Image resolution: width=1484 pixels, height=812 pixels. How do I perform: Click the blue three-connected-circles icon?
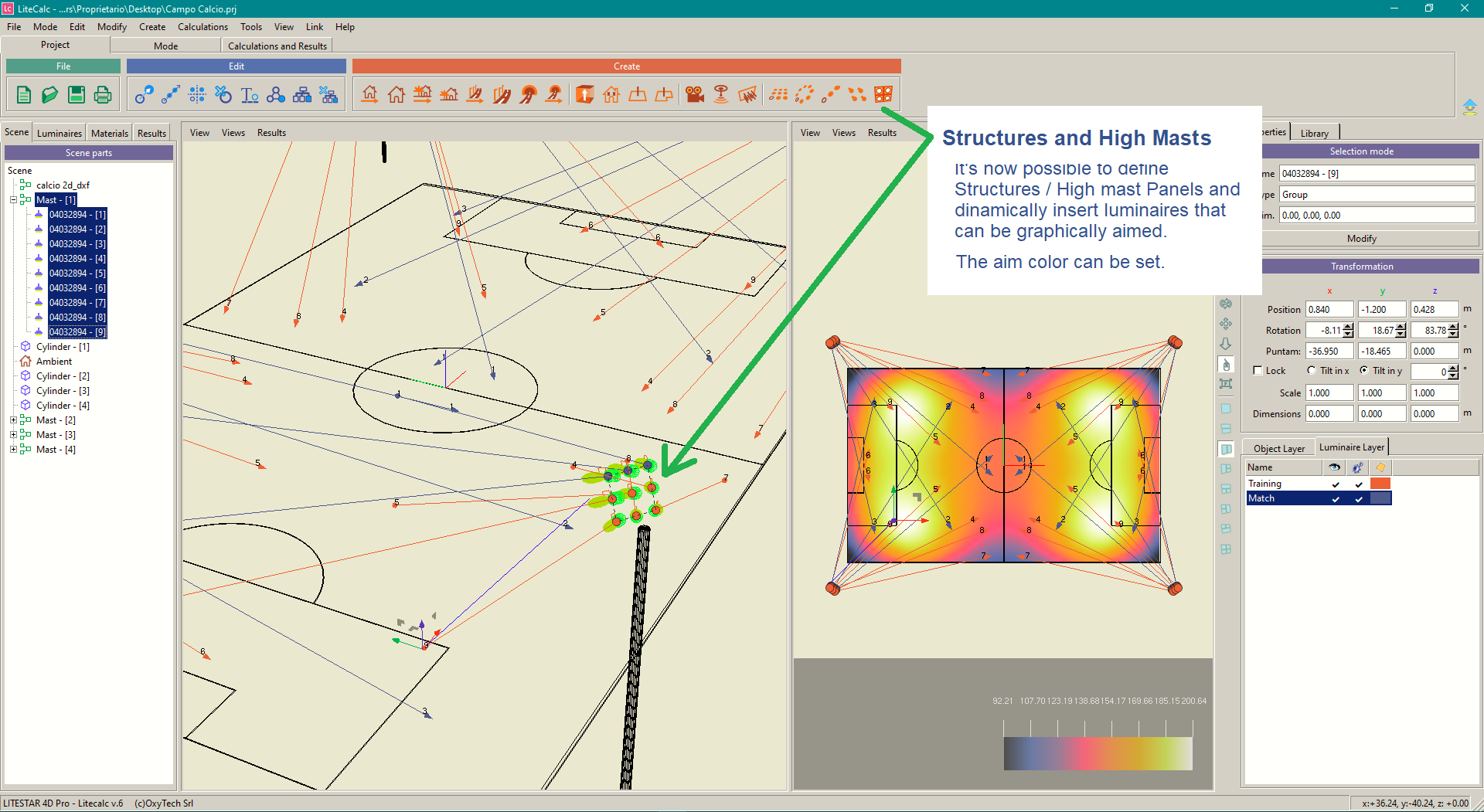[x=276, y=95]
